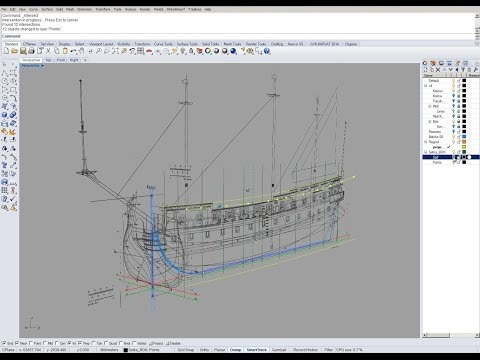Click the Help question mark icon
Screen dimensions: 480x360
tap(267, 51)
